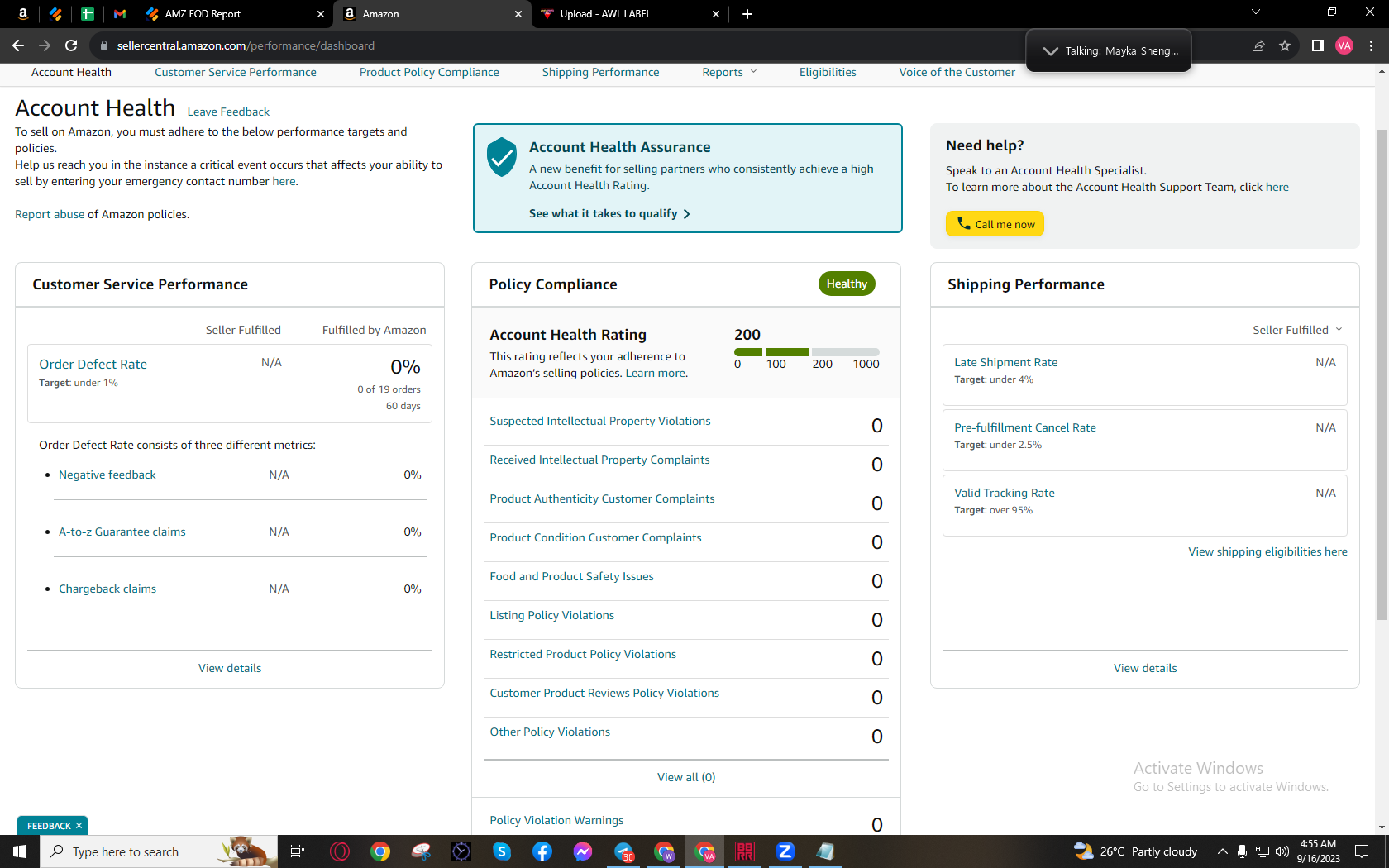This screenshot has height=868, width=1389.
Task: Open See what it takes to qualify
Action: (609, 213)
